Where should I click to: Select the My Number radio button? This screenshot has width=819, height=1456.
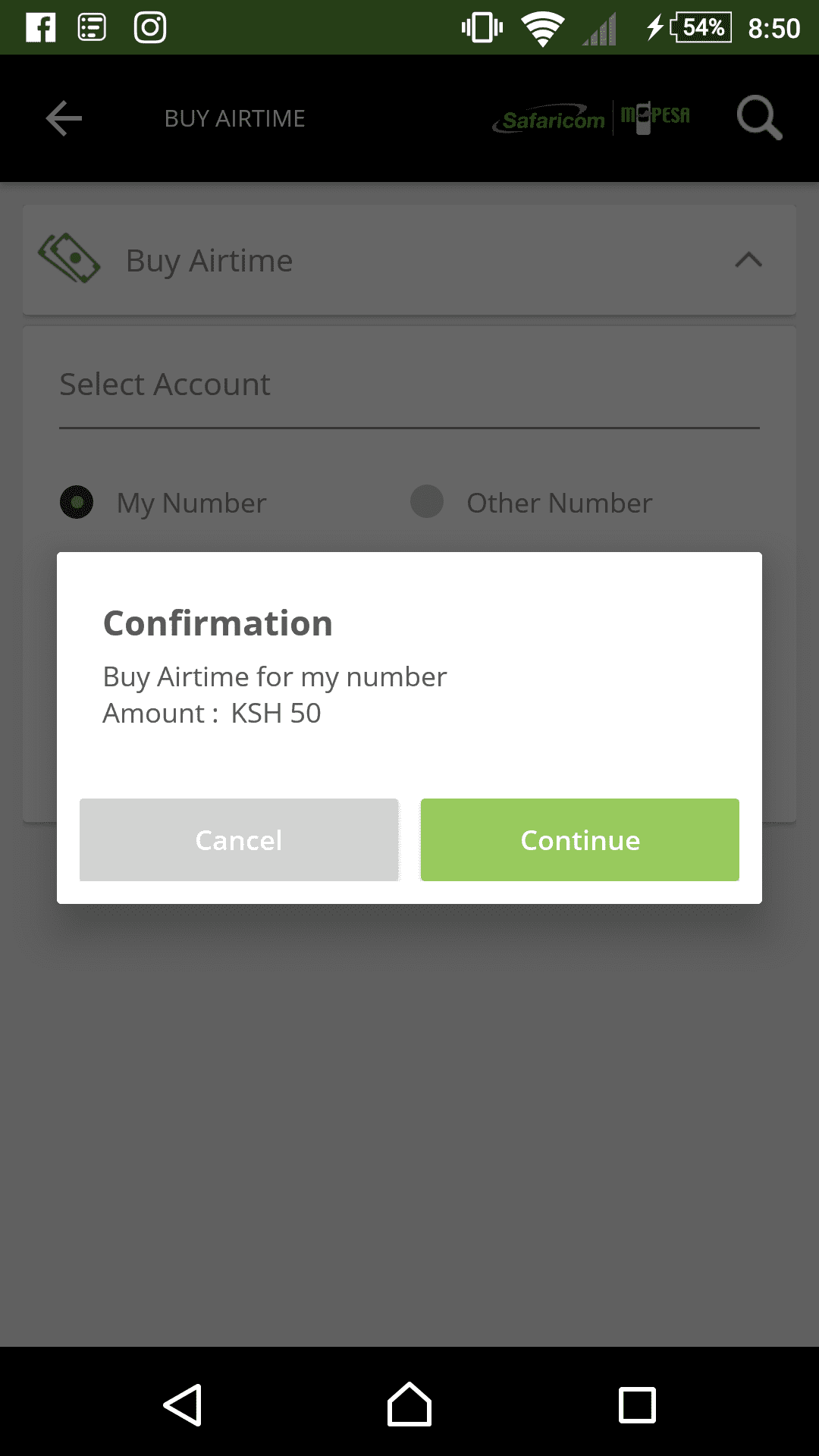pyautogui.click(x=77, y=502)
